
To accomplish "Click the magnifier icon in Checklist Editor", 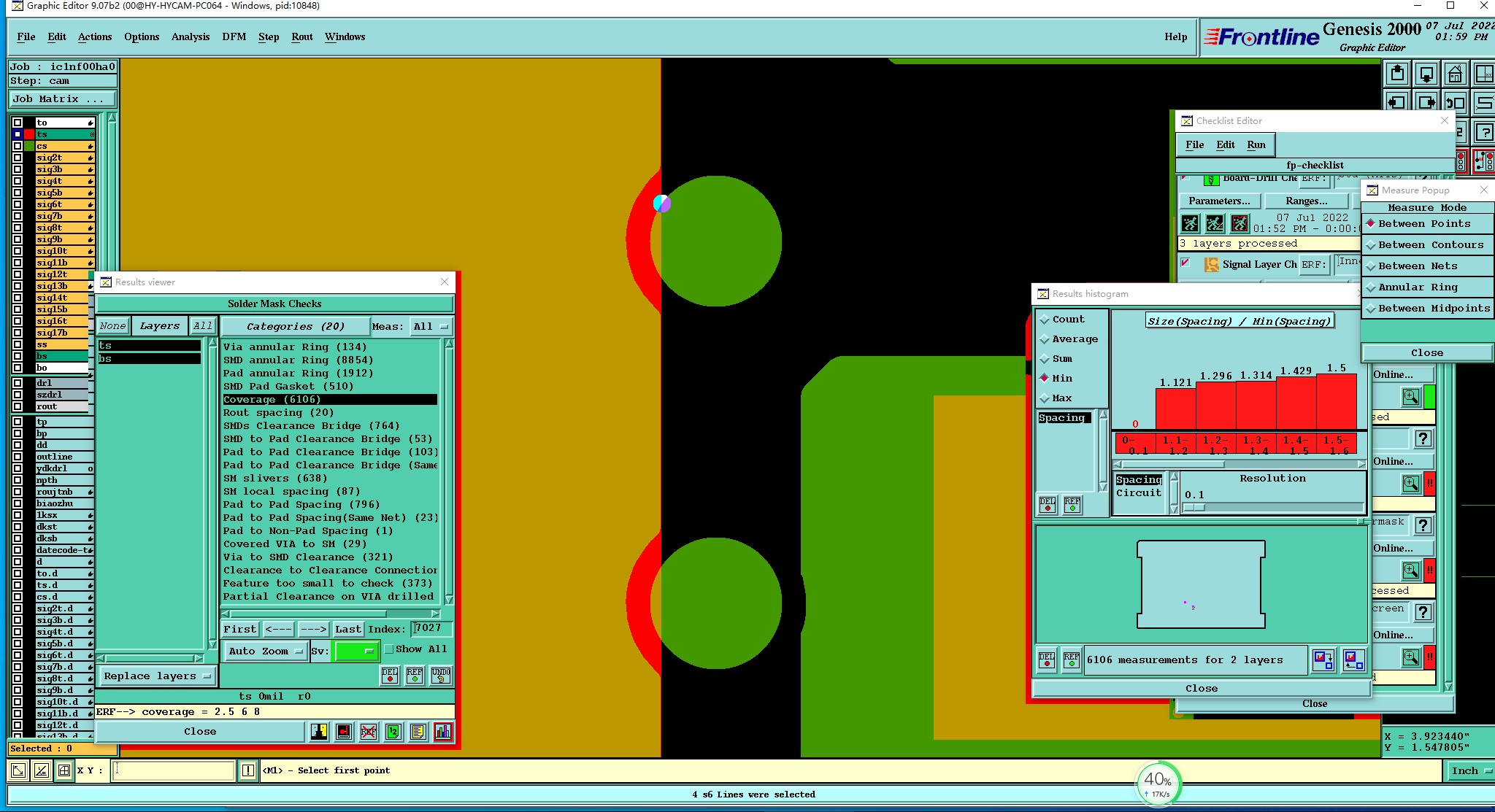I will click(1410, 397).
